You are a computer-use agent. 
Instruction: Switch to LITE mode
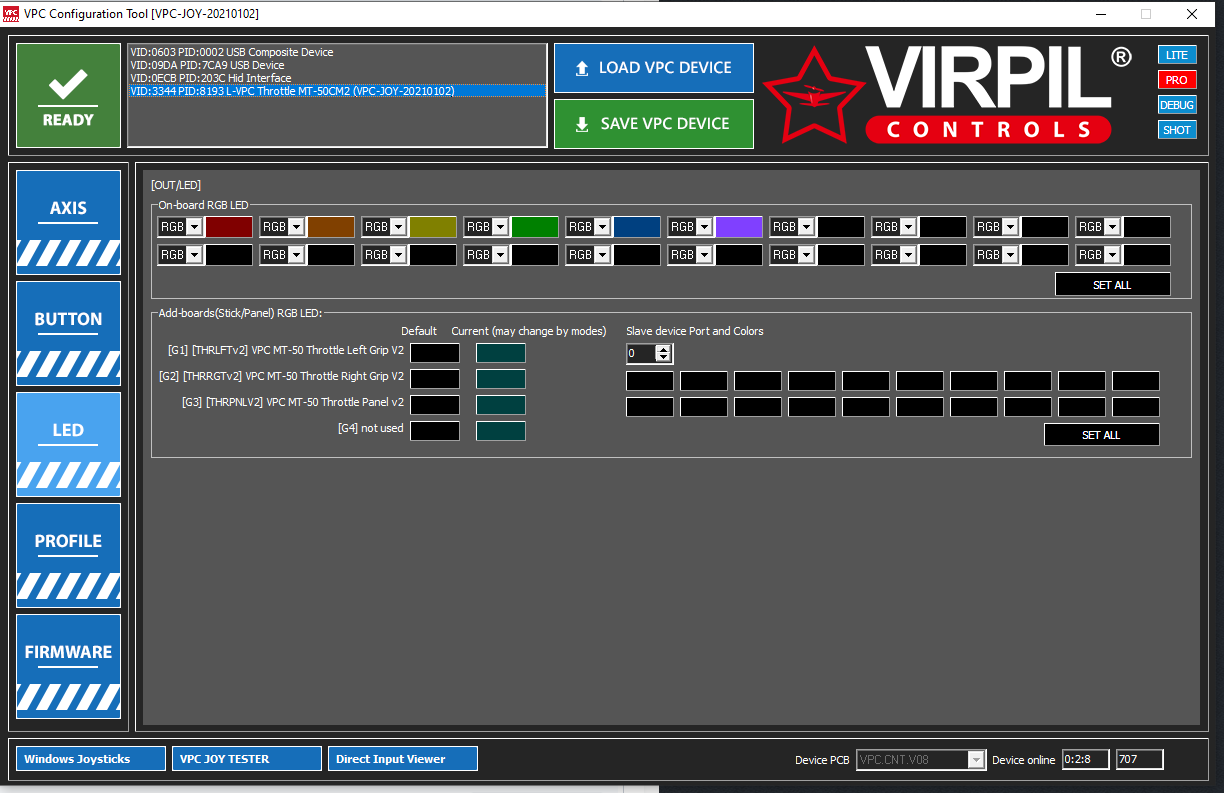point(1177,55)
